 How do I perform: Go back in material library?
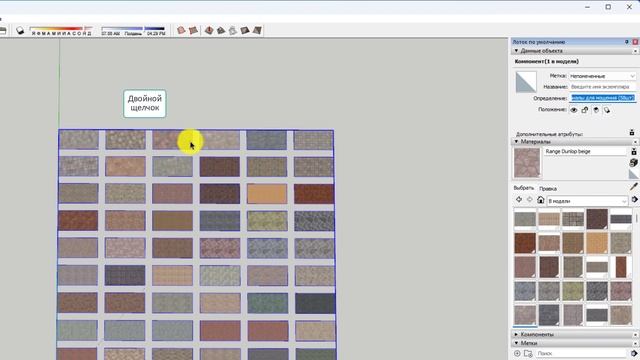(519, 200)
